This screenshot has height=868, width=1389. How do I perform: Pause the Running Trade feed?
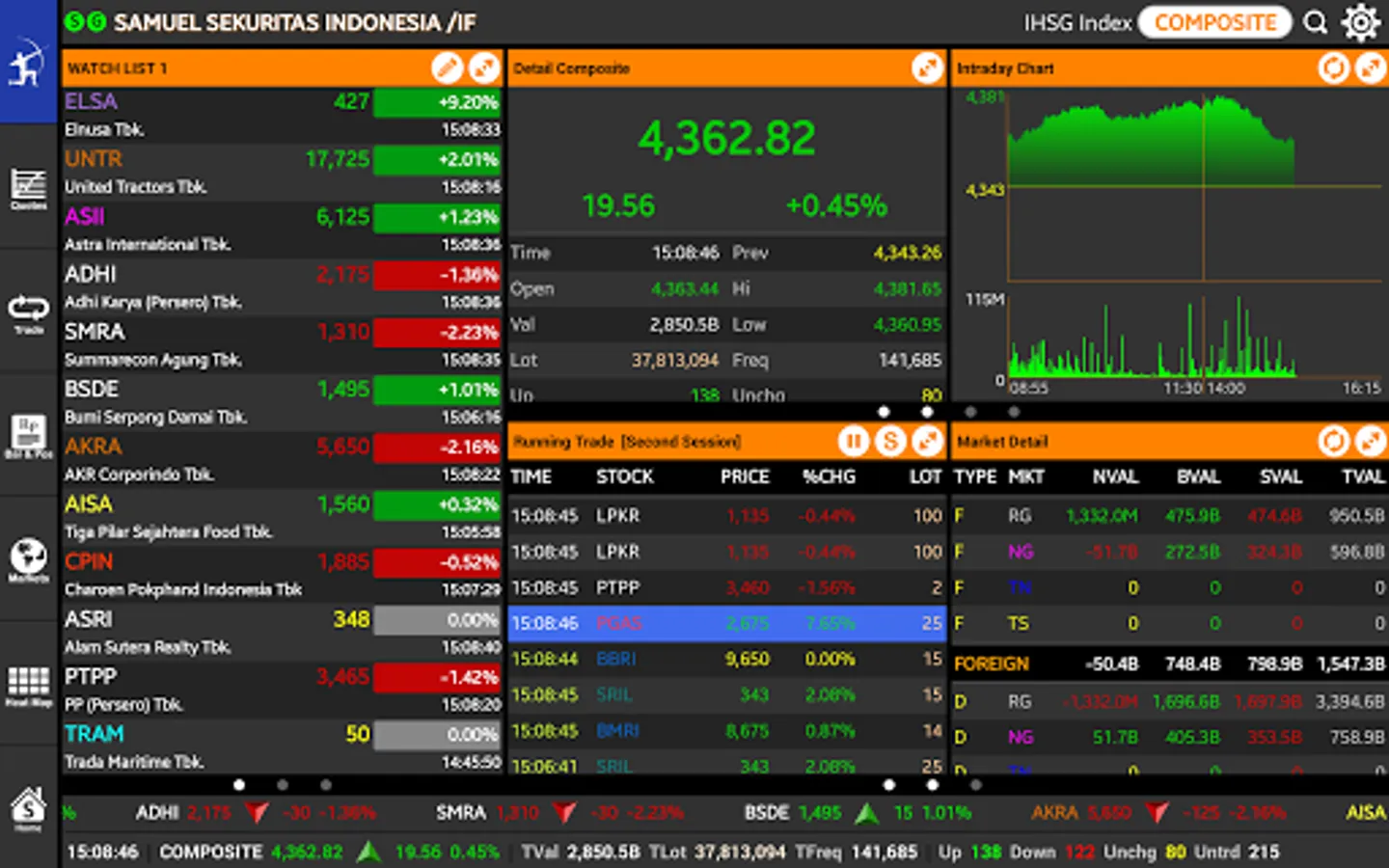click(853, 441)
